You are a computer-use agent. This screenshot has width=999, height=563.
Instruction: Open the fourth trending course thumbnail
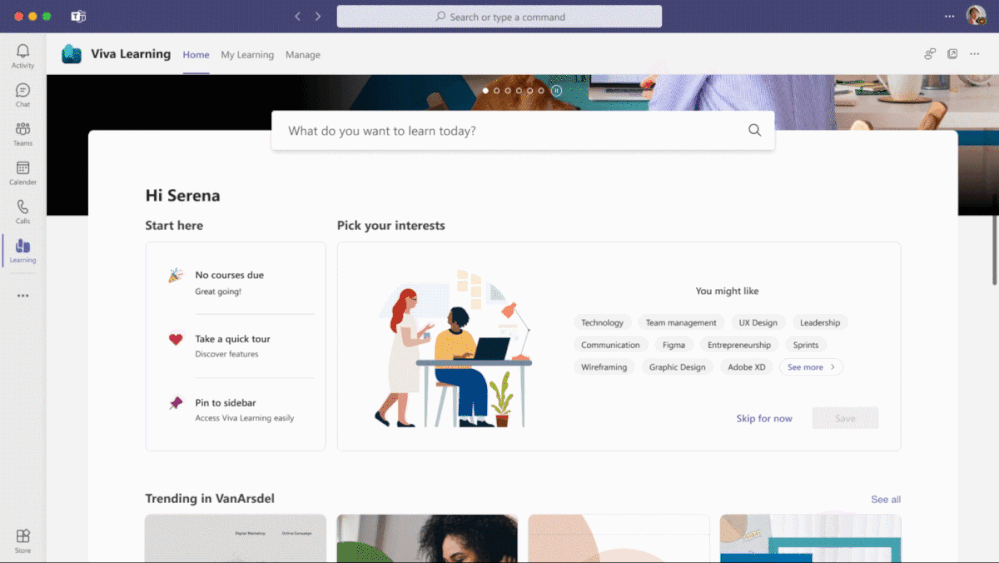pos(810,538)
